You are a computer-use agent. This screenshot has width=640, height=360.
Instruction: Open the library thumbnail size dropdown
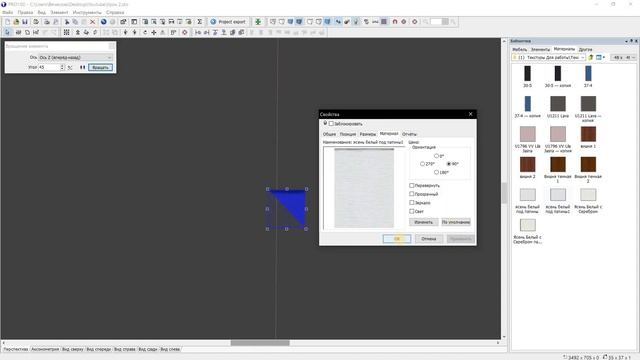(x=624, y=58)
